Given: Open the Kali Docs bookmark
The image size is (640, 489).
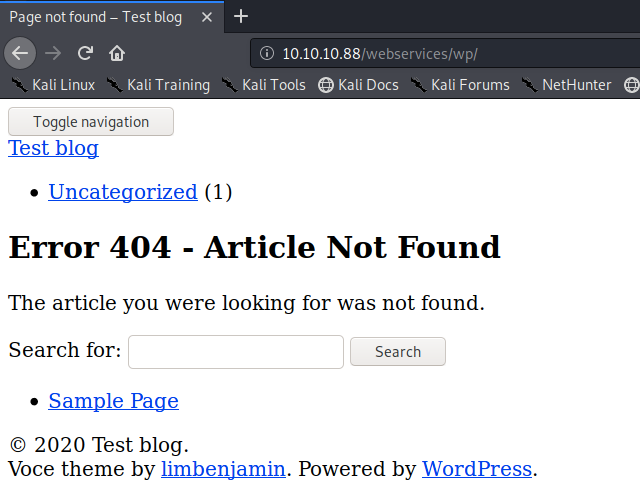Looking at the screenshot, I should coord(358,85).
